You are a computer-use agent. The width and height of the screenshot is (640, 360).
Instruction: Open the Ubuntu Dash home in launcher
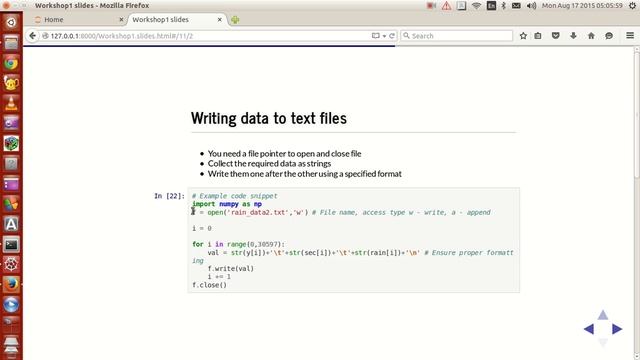click(x=11, y=22)
